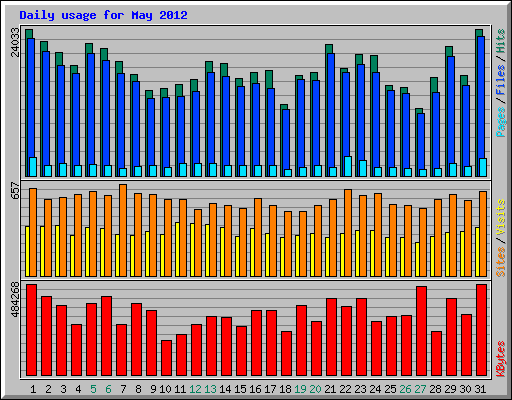Click the red KBytes bar for day 6
512x400 pixels.
point(106,336)
